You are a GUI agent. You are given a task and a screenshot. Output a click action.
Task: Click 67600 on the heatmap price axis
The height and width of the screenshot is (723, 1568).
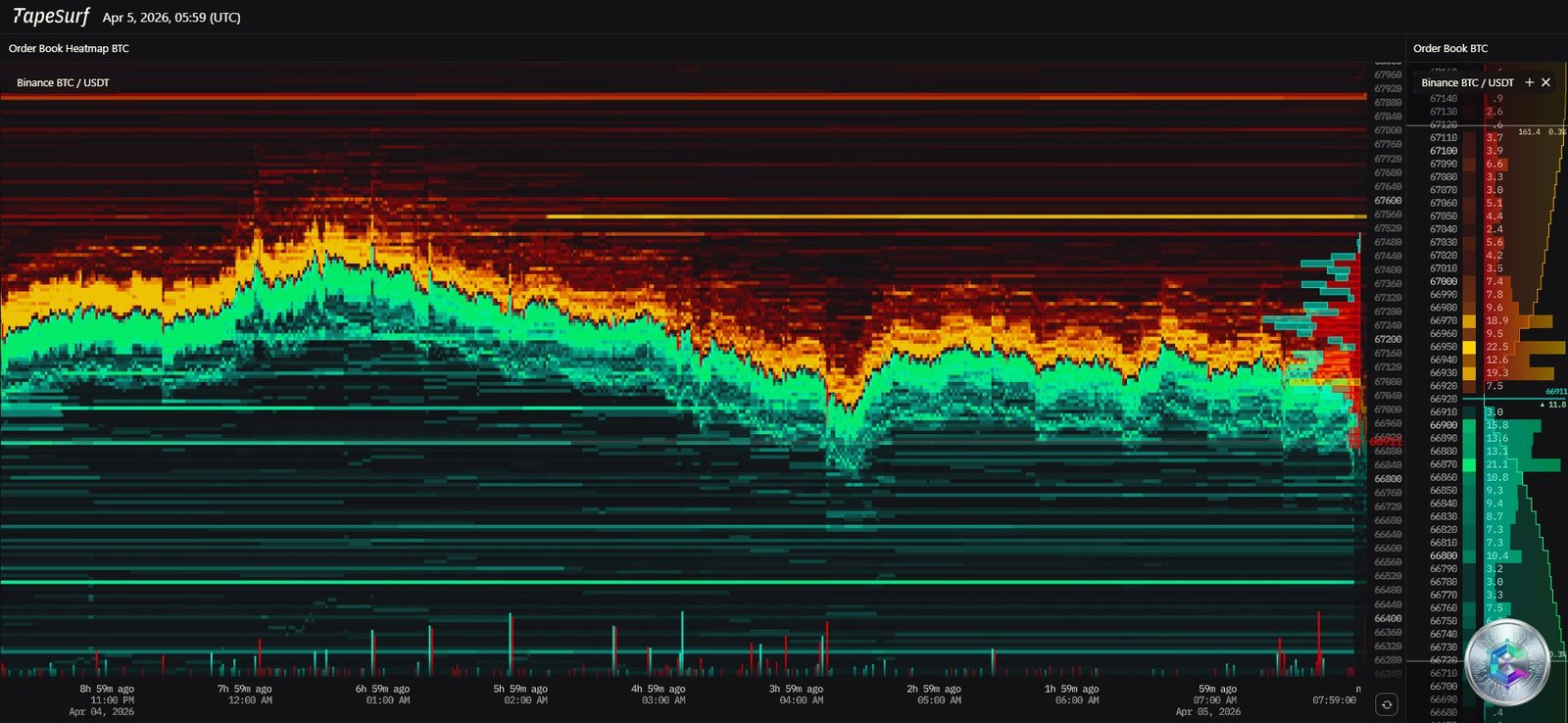tap(1388, 201)
